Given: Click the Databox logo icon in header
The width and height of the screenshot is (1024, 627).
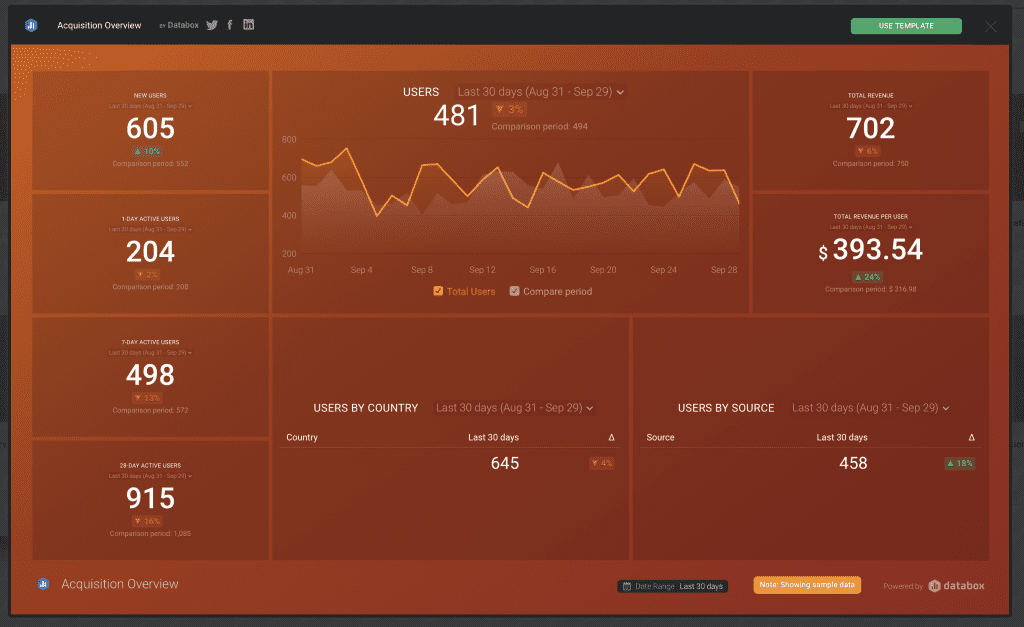Looking at the screenshot, I should tap(31, 25).
